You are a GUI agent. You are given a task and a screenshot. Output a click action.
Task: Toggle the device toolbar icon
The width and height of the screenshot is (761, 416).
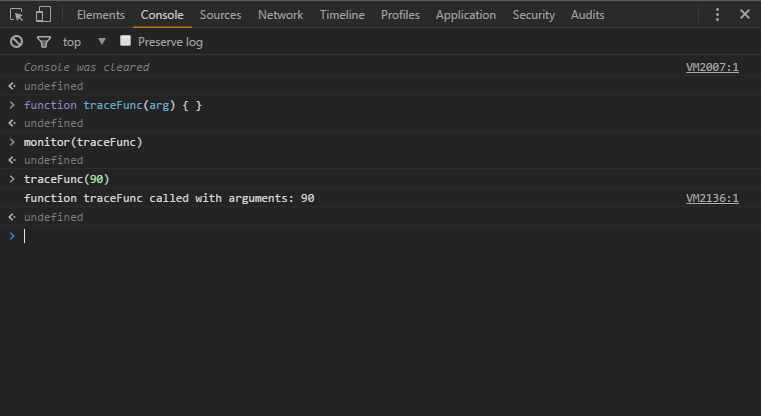43,15
